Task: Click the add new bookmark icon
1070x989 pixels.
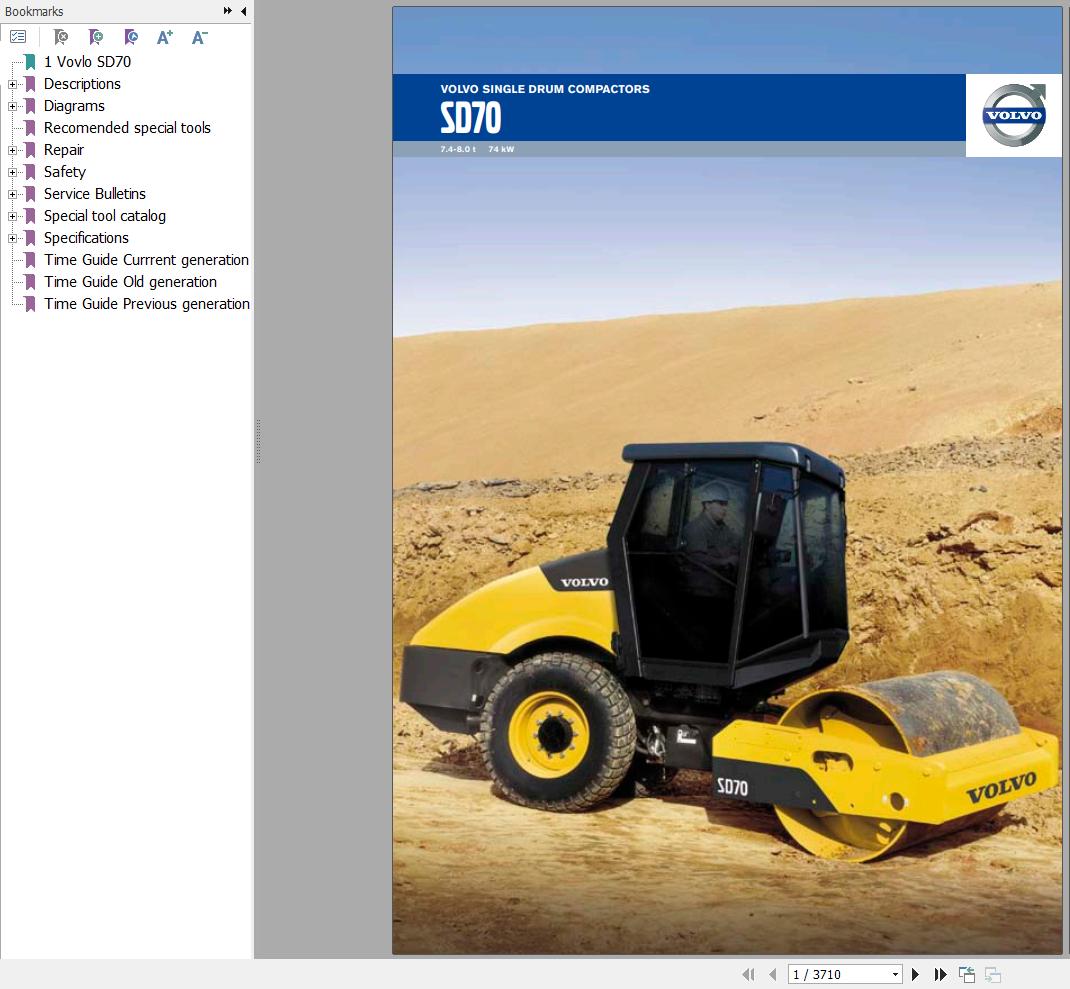Action: pos(96,37)
